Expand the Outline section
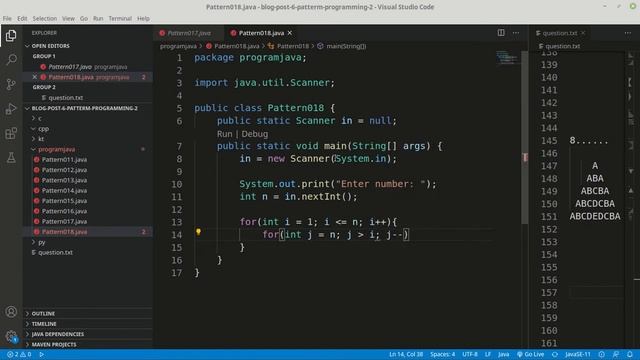 click(43, 313)
